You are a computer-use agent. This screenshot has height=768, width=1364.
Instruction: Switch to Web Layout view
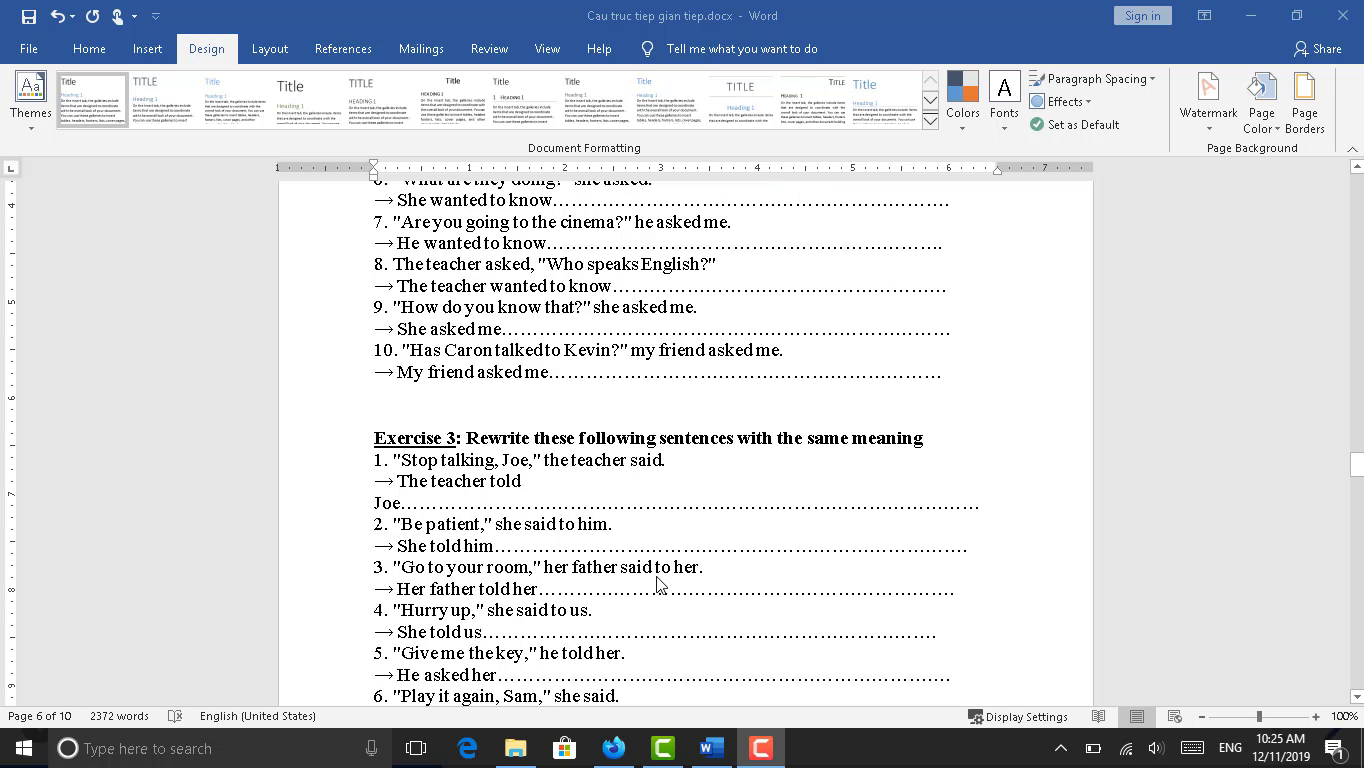(1175, 716)
